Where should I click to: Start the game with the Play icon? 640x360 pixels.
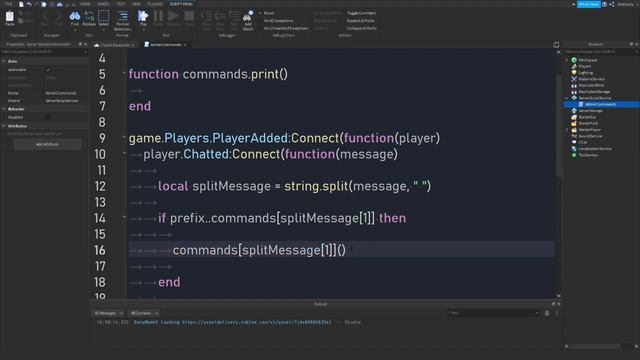(143, 16)
